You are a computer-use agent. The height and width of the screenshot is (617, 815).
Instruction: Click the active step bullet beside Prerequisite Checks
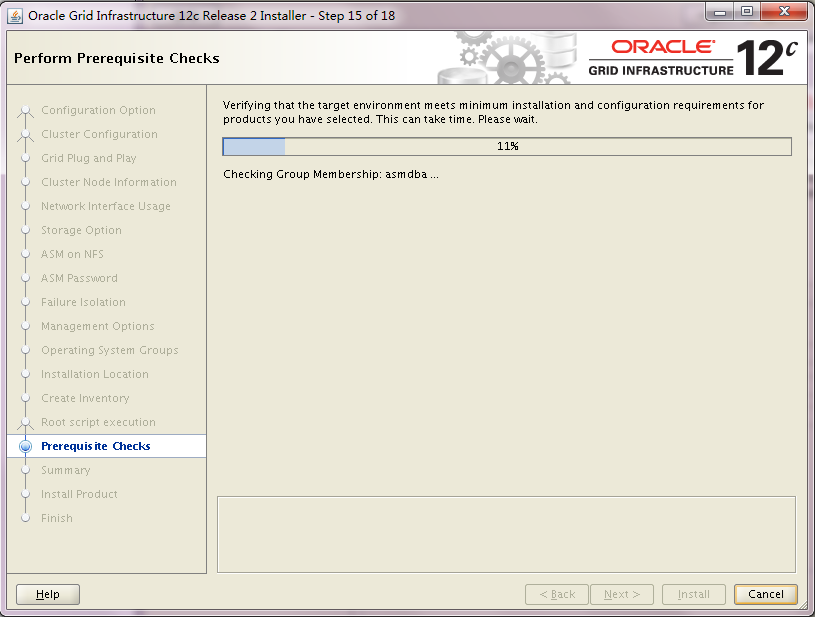[25, 447]
